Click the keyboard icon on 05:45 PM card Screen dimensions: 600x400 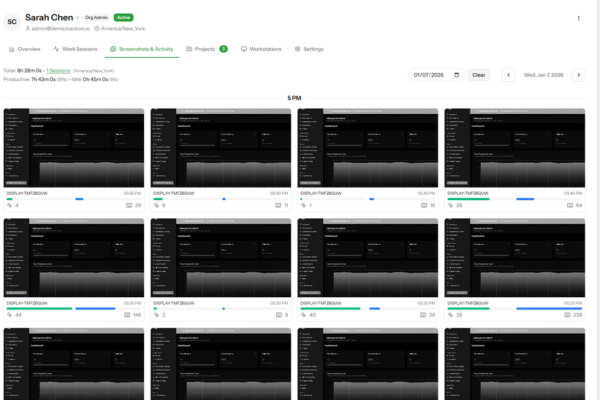point(424,206)
